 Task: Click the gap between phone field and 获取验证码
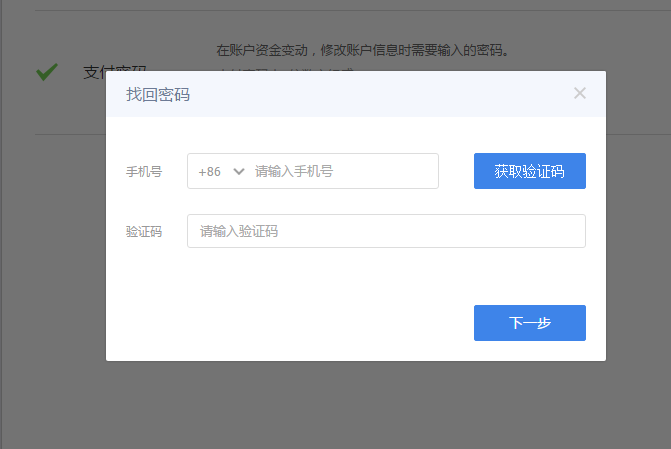[456, 171]
